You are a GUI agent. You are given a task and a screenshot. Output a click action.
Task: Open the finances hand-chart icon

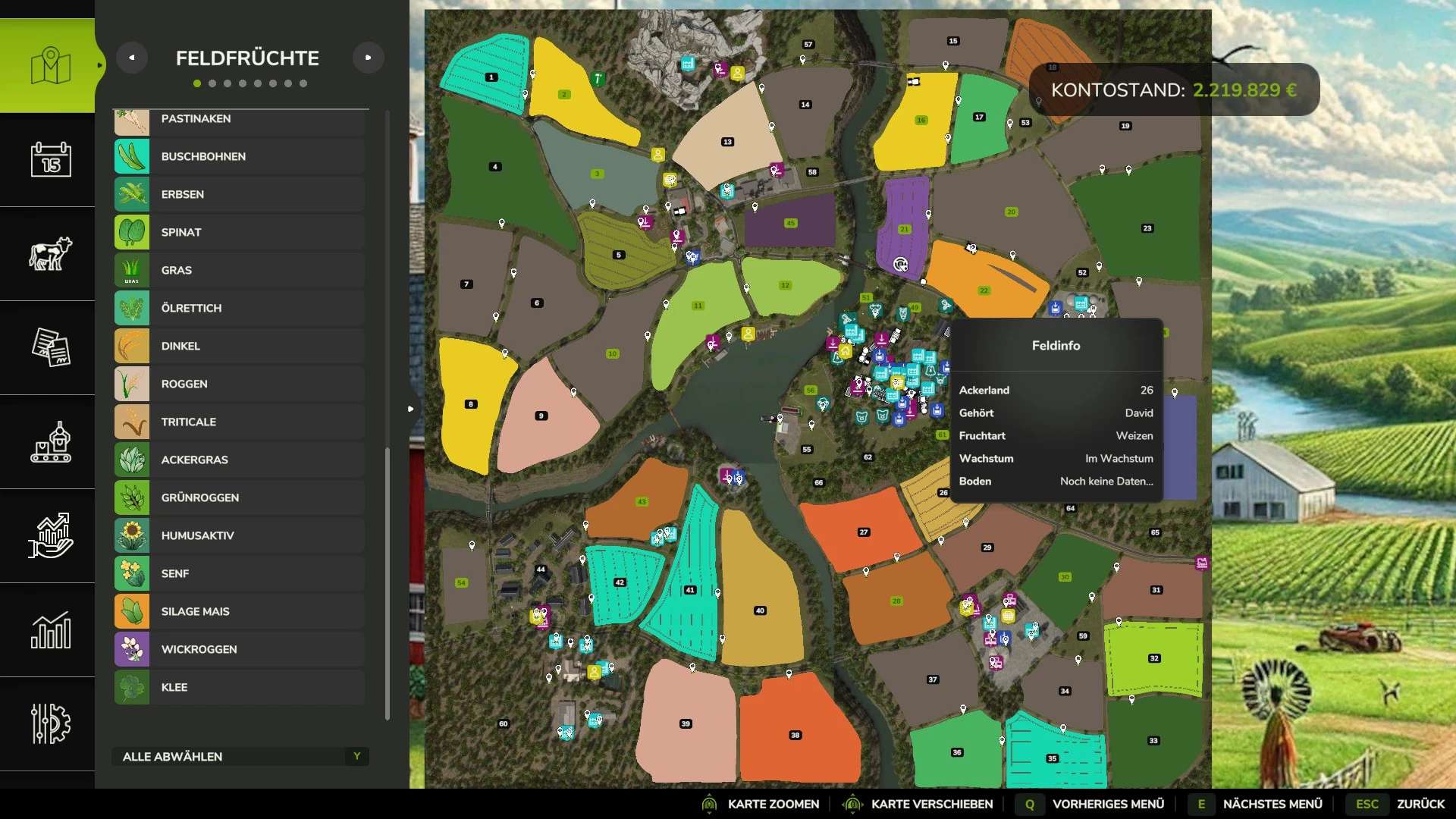tap(50, 535)
